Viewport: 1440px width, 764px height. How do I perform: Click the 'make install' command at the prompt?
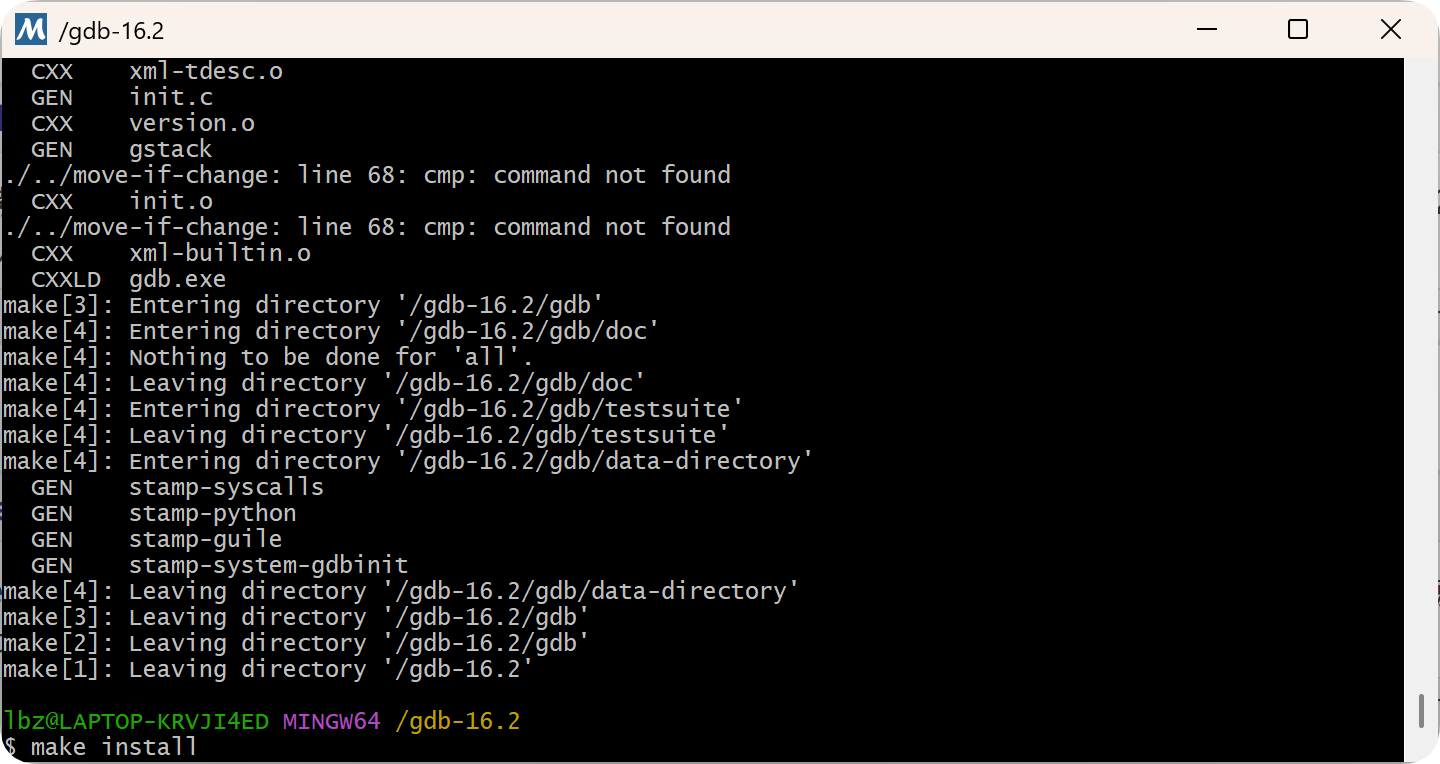pyautogui.click(x=114, y=747)
